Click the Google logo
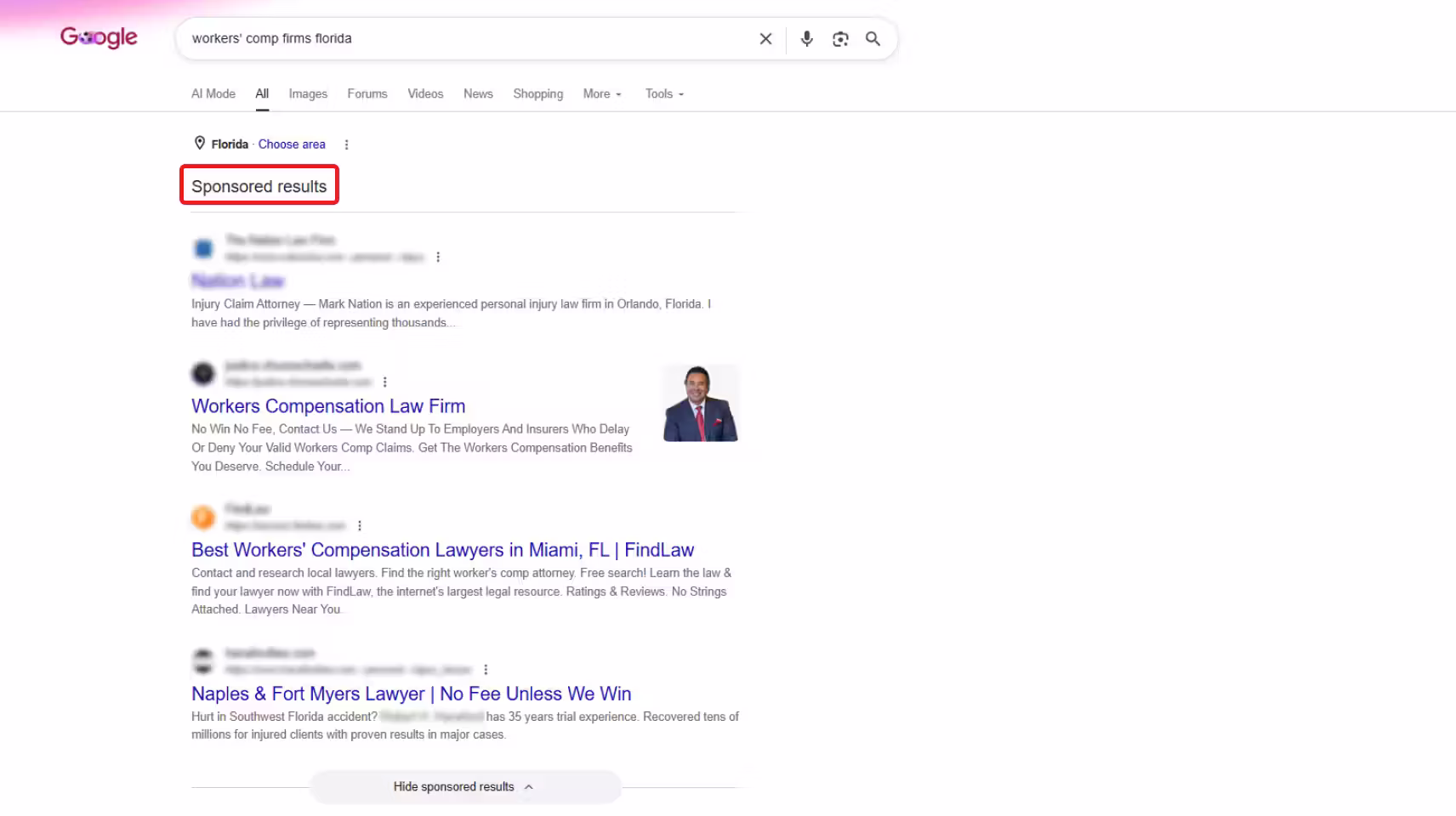Image resolution: width=1456 pixels, height=816 pixels. point(99,37)
